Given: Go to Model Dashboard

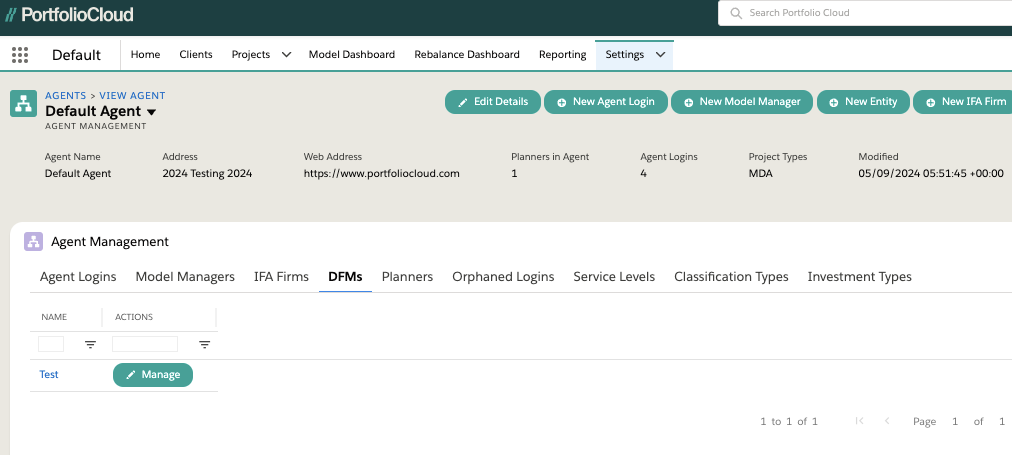Looking at the screenshot, I should tap(352, 55).
